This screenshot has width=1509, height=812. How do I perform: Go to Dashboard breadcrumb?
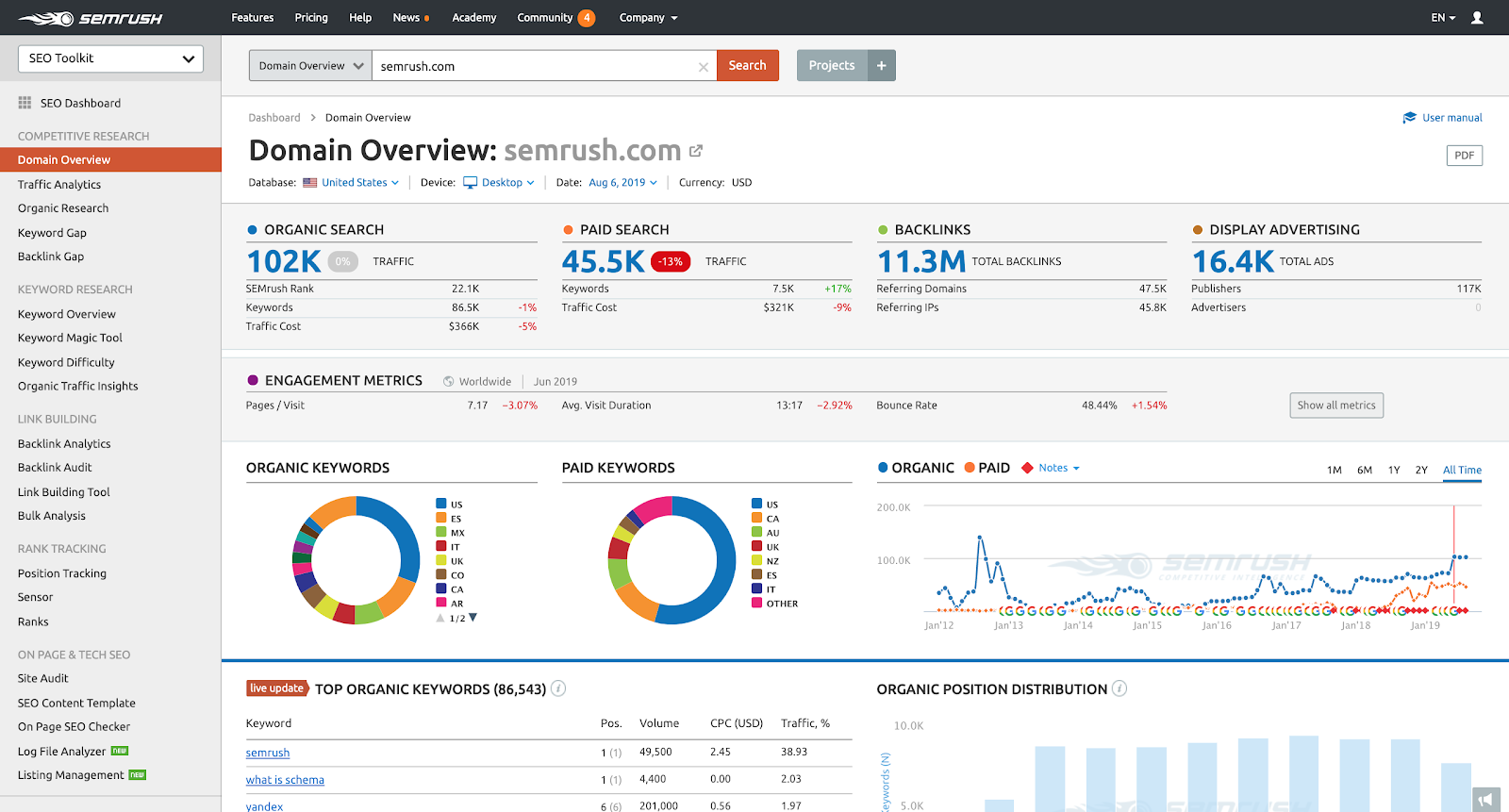tap(274, 118)
